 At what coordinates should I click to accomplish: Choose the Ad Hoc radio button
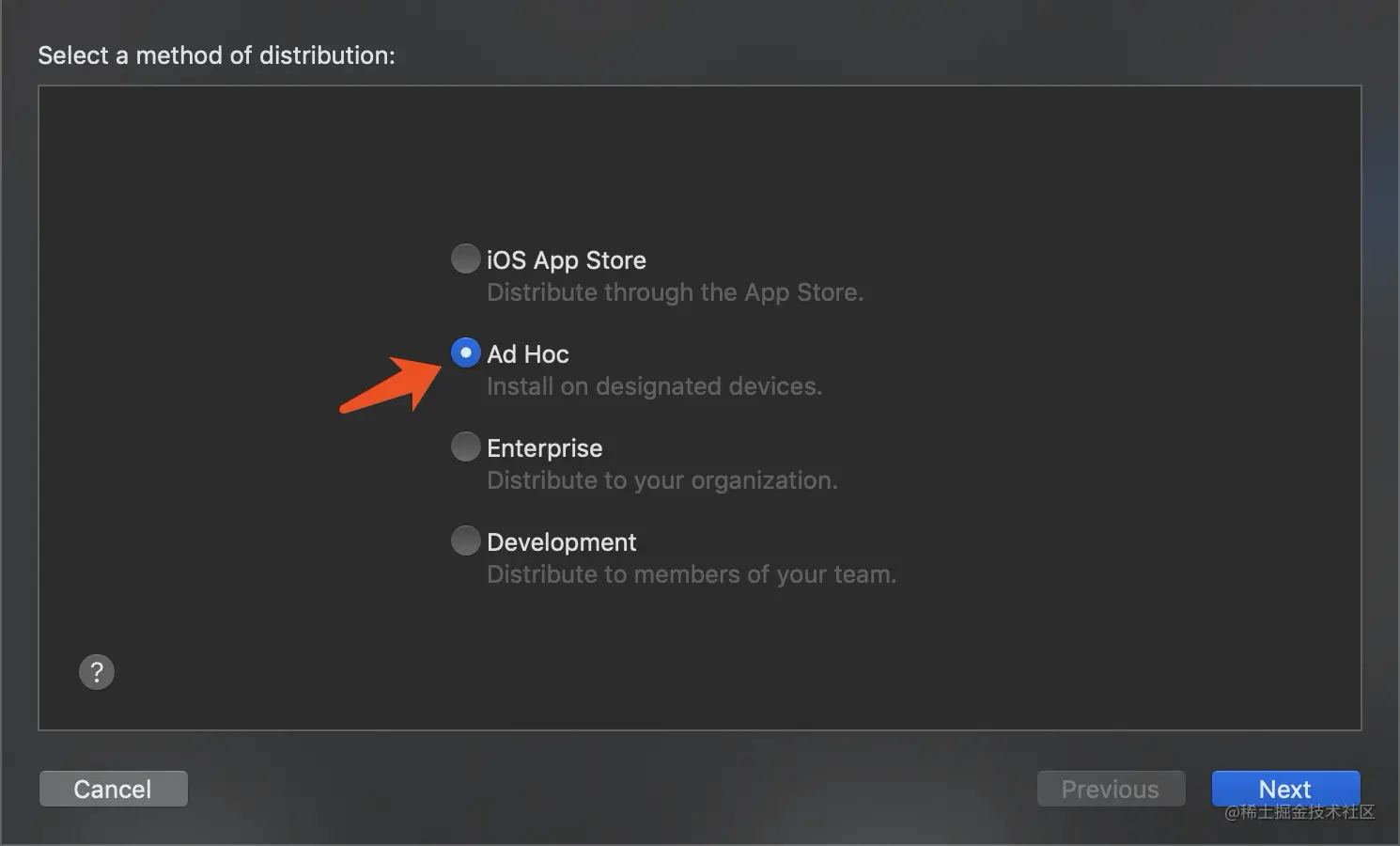[x=465, y=352]
